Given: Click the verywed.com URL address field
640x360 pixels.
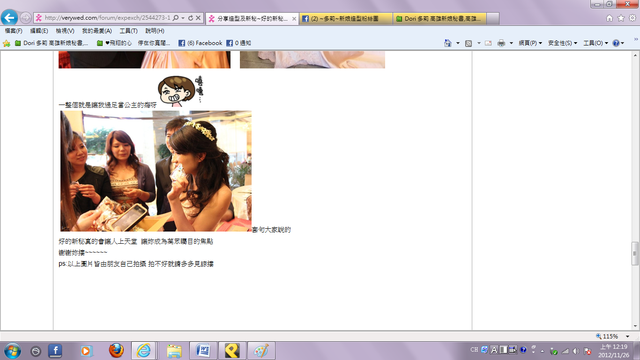Looking at the screenshot, I should click(x=107, y=18).
